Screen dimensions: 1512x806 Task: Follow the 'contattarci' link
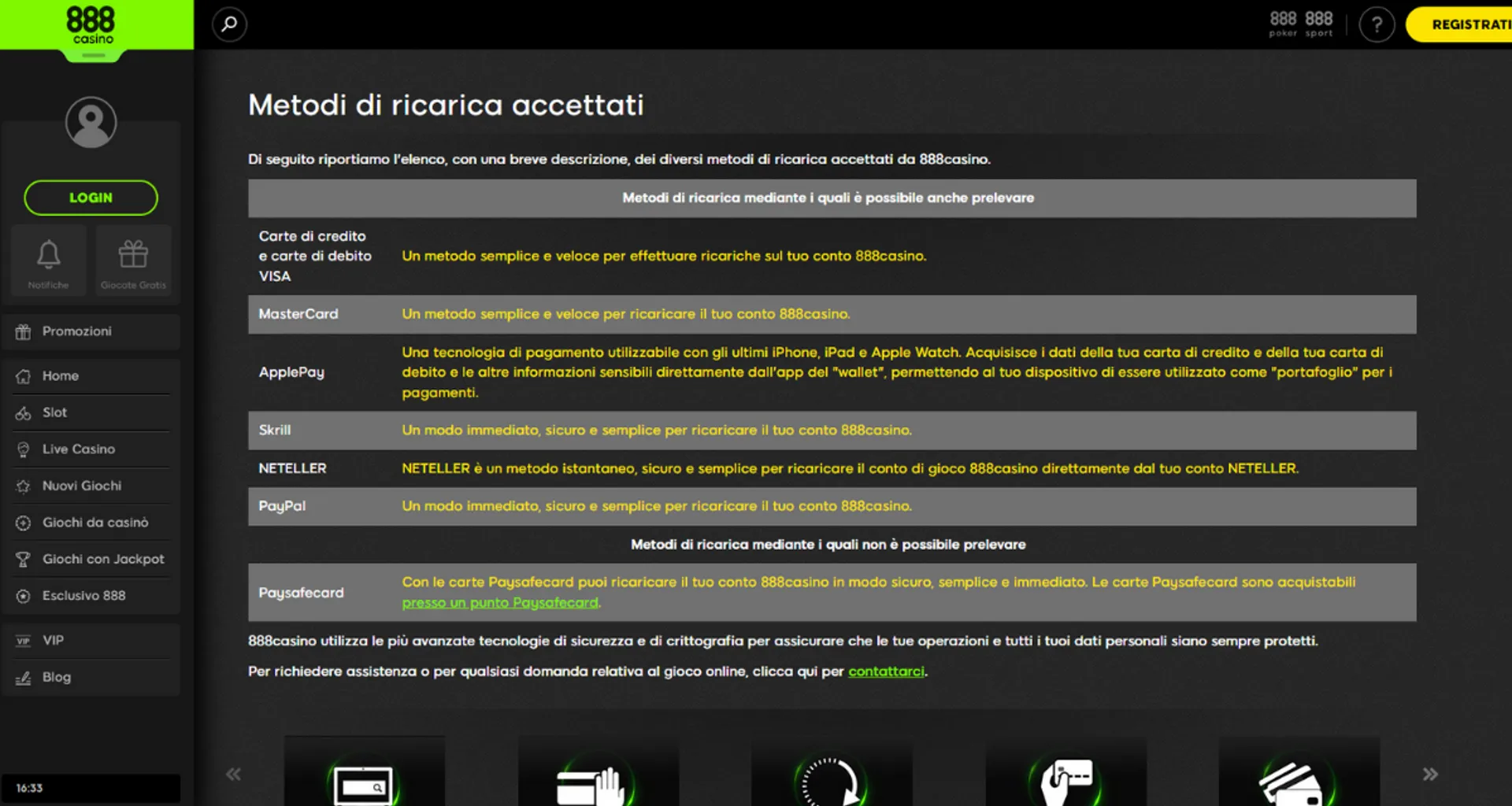coord(886,671)
